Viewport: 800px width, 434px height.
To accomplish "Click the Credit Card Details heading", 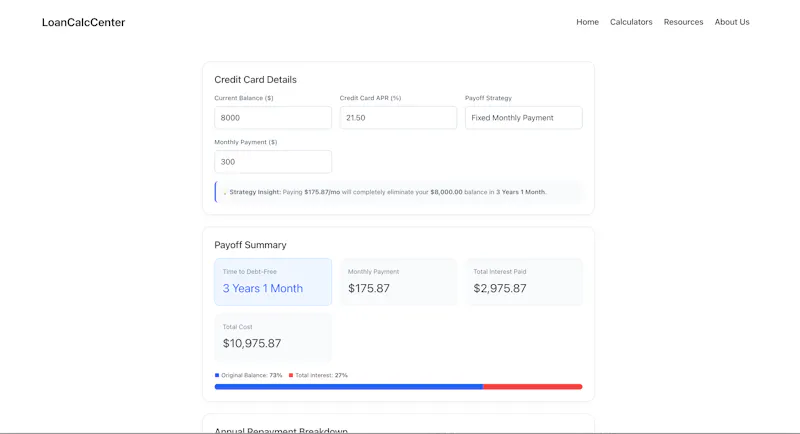I will tap(255, 80).
